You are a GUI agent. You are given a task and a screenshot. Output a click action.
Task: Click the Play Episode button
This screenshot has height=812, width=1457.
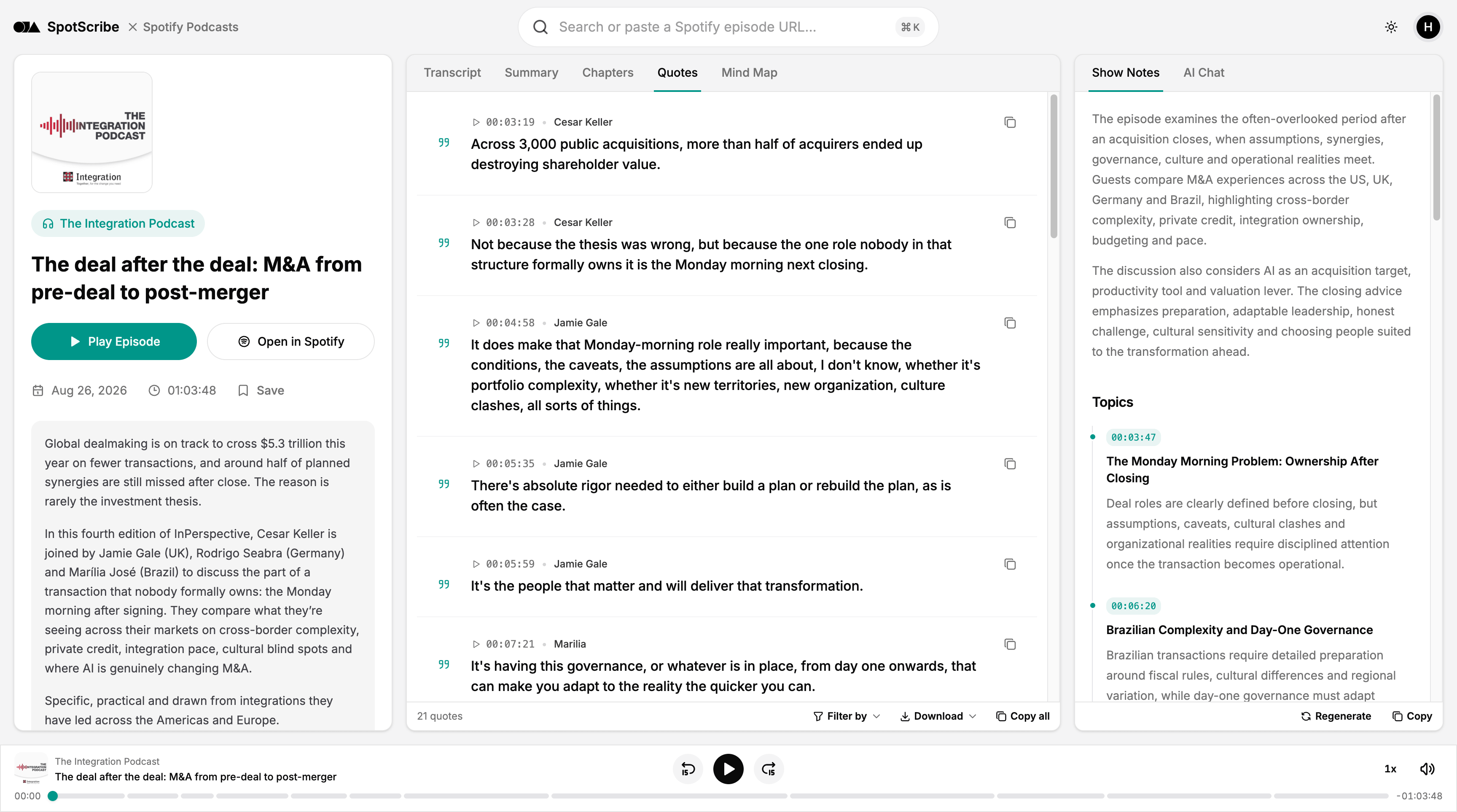[114, 341]
